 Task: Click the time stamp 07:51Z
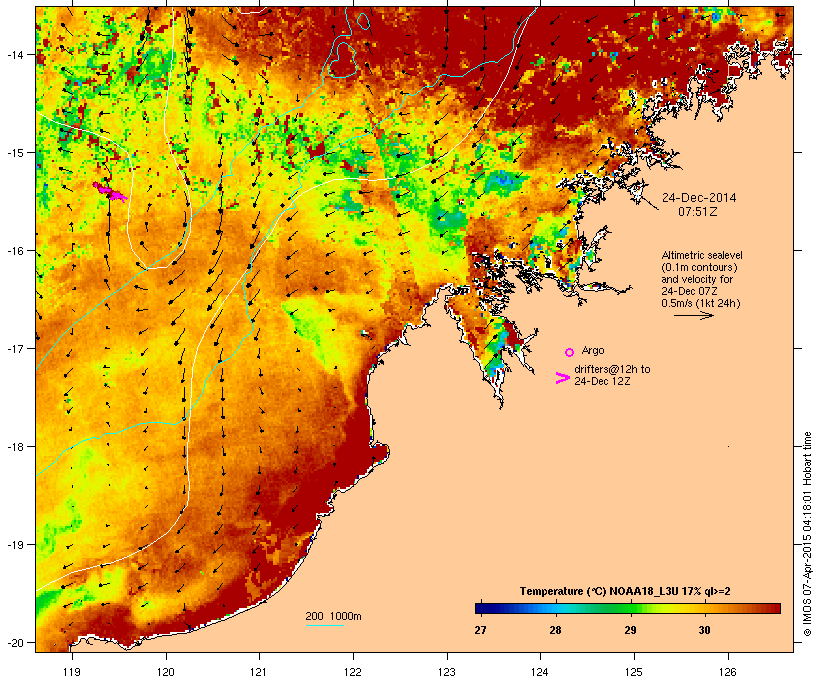698,212
